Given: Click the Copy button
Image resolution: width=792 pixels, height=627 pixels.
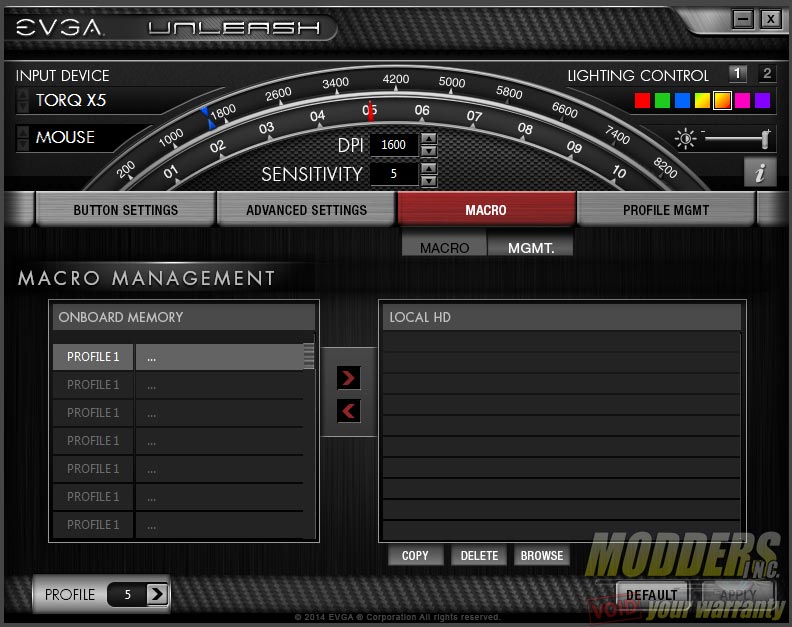Looking at the screenshot, I should (x=415, y=556).
